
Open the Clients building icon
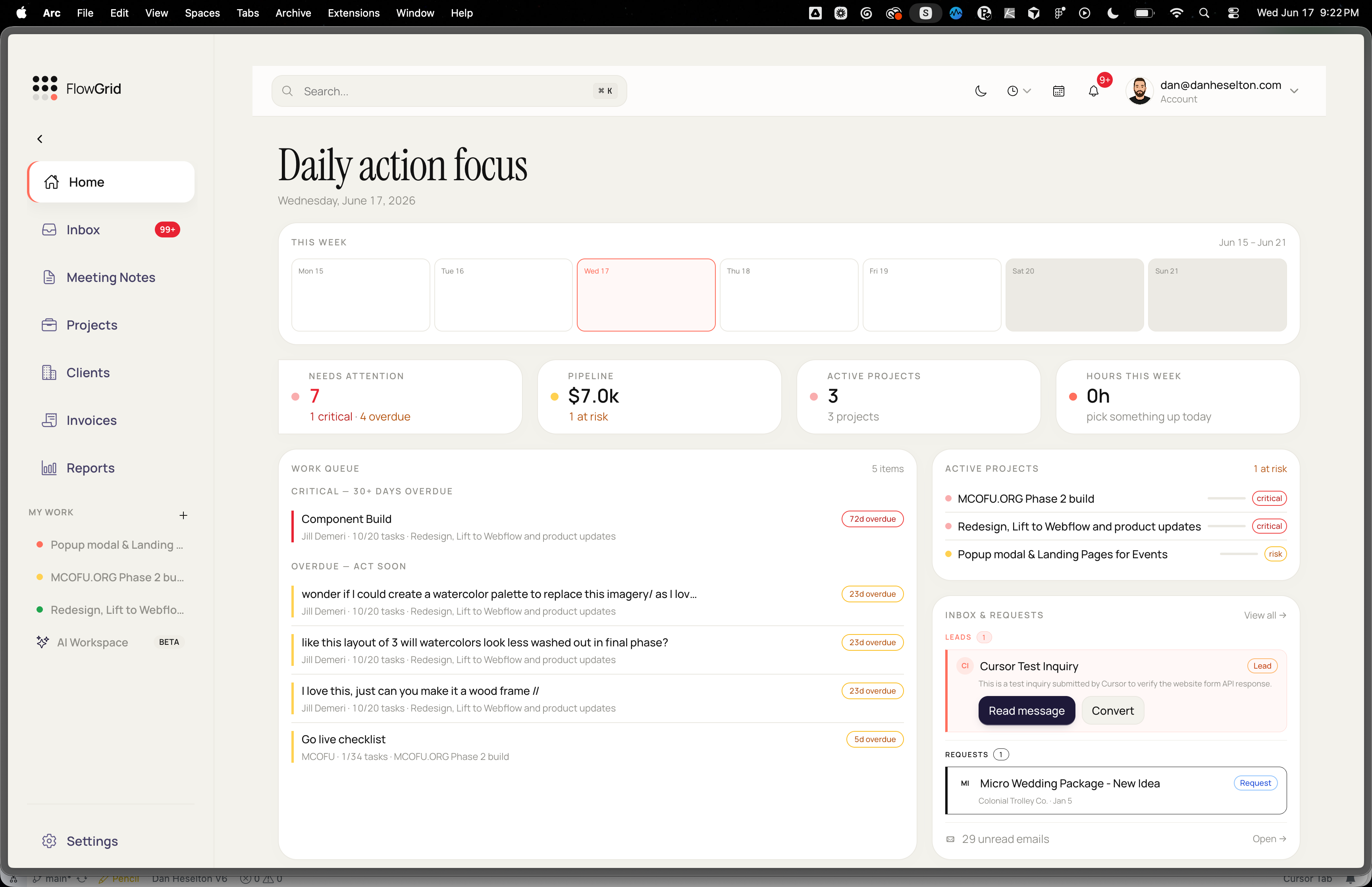(x=50, y=373)
